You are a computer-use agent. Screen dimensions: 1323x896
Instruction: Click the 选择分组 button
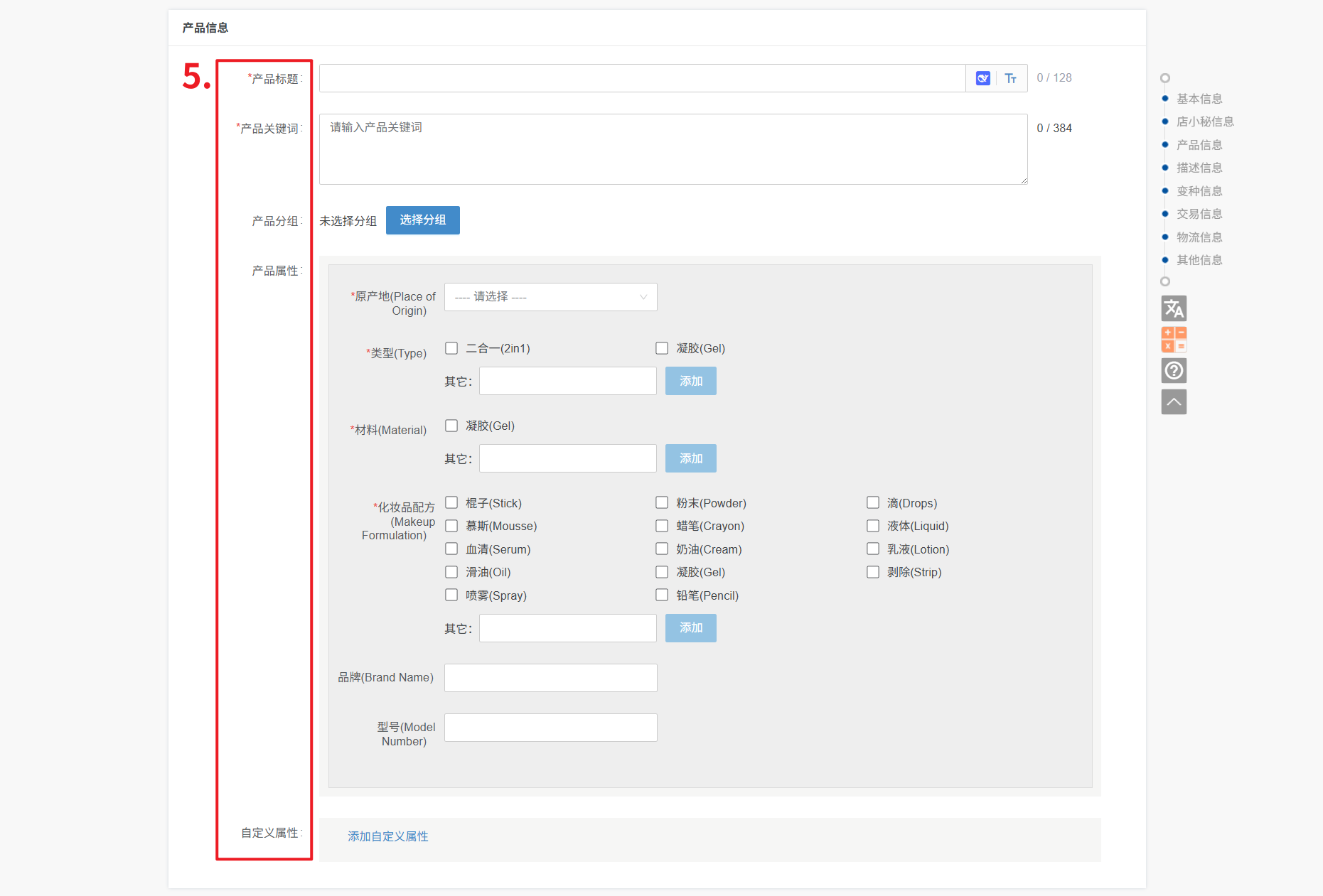(x=423, y=220)
